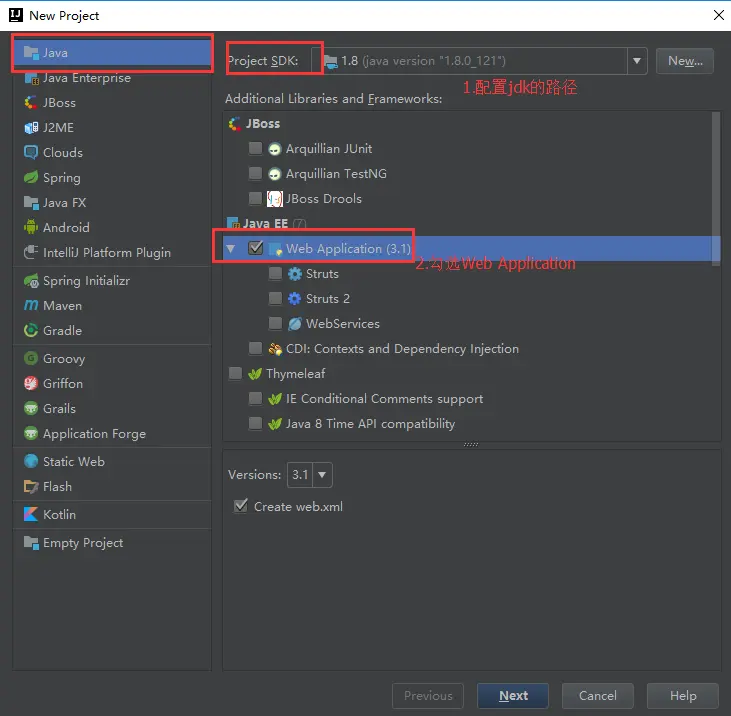This screenshot has height=716, width=731.
Task: Select the Android robot icon
Action: (x=31, y=227)
